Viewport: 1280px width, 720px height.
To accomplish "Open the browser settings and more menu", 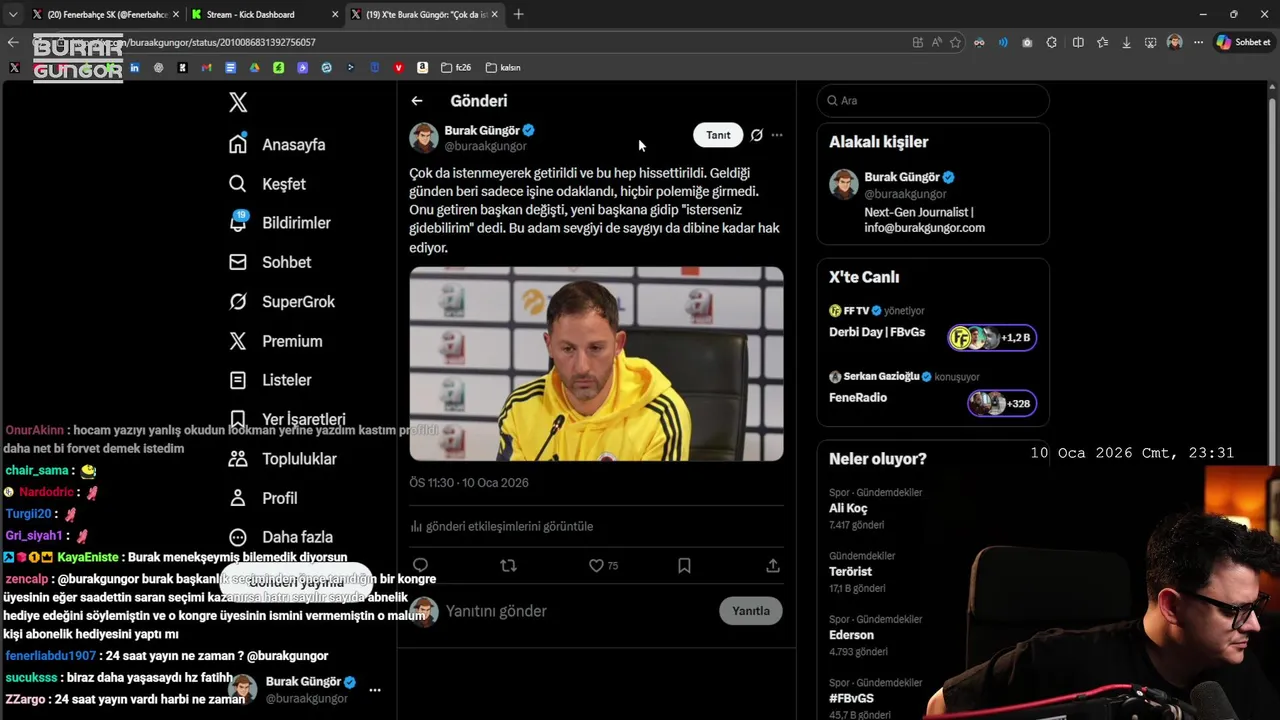I will pos(1198,42).
